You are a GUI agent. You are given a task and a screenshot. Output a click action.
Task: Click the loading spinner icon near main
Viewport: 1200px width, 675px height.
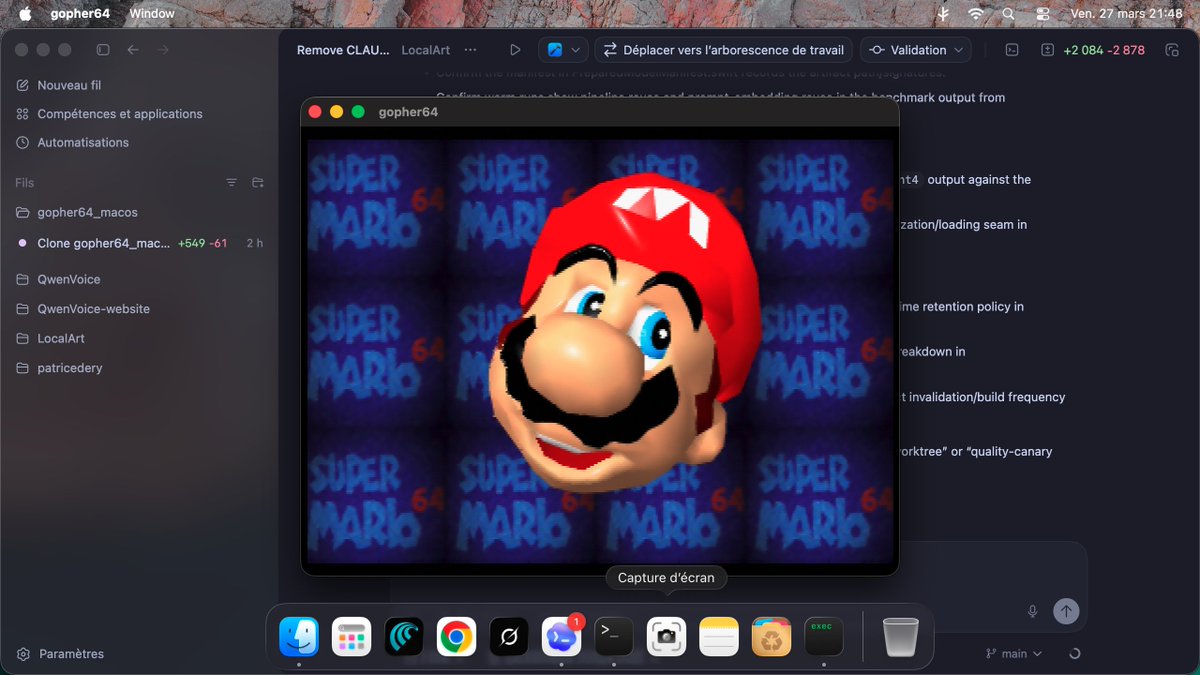tap(1075, 653)
